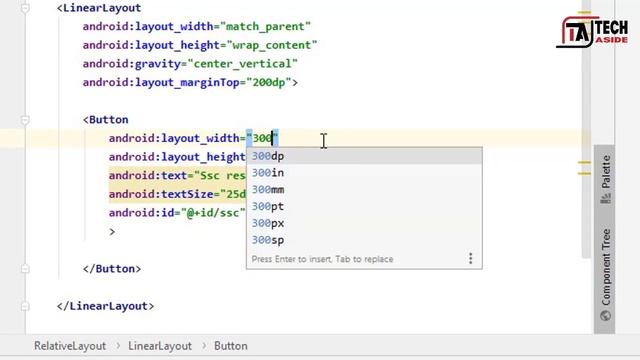This screenshot has width=640, height=360.
Task: Click the RelativeLayout breadcrumb
Action: point(70,346)
